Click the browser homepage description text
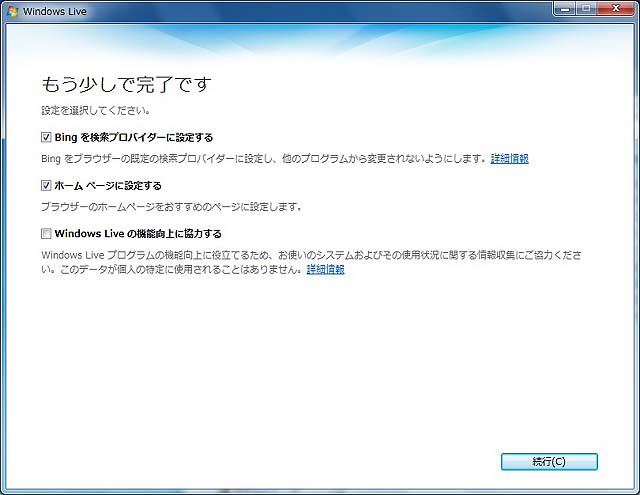 (170, 206)
